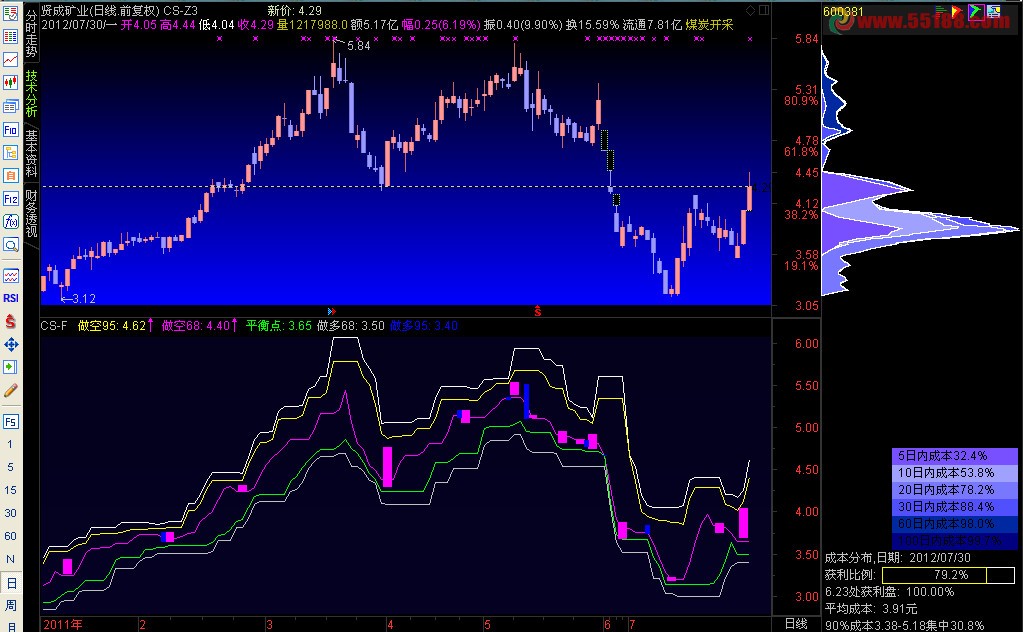
Task: Click the F12 icon in left toolbar
Action: click(x=10, y=198)
